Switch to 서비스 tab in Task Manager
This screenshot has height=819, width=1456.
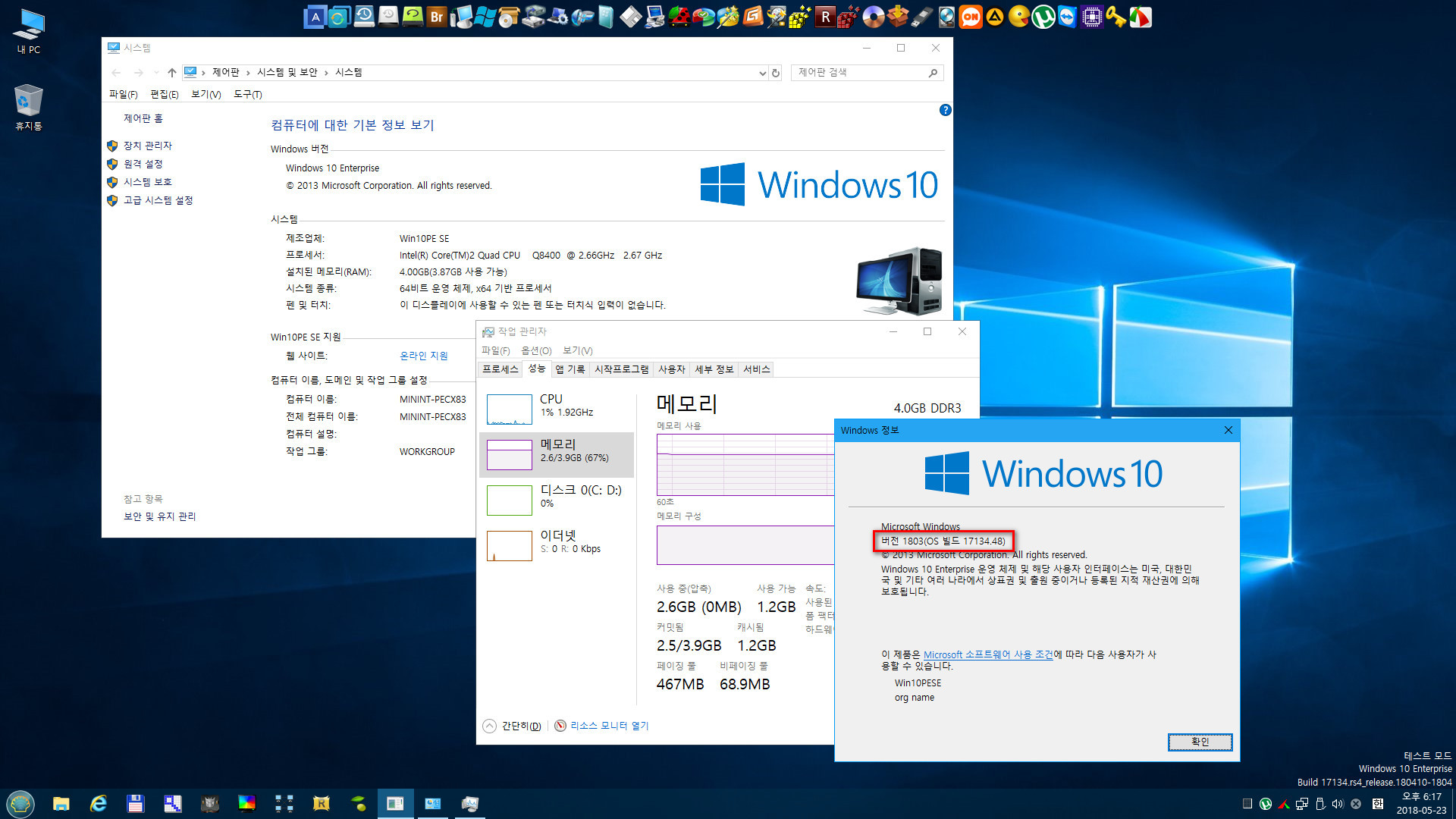point(757,369)
